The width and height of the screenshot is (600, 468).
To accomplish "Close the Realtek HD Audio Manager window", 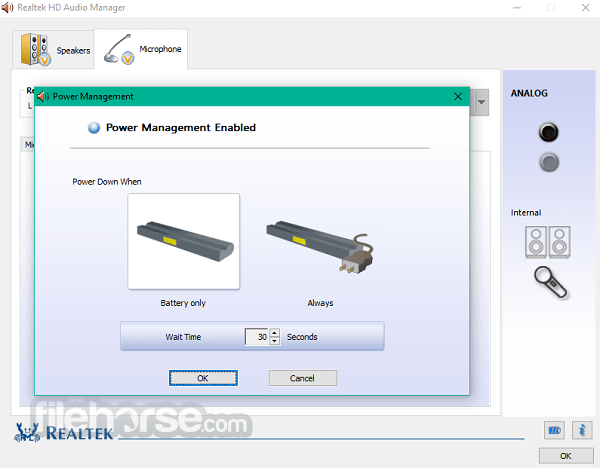I will pyautogui.click(x=585, y=8).
